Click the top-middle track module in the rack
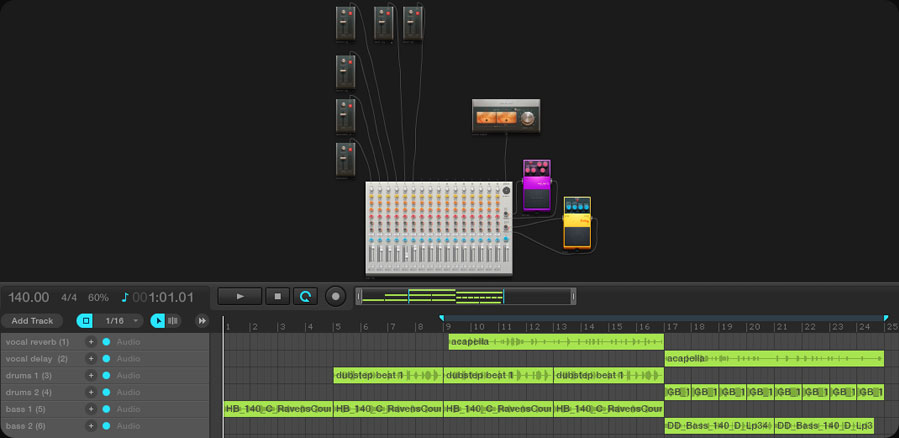The width and height of the screenshot is (899, 438). pos(384,24)
